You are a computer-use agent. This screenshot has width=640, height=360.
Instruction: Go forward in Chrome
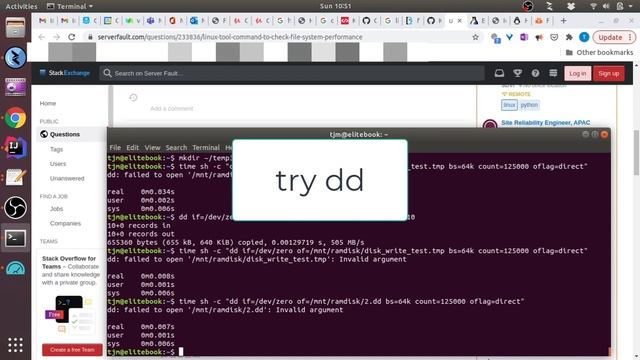tap(56, 37)
